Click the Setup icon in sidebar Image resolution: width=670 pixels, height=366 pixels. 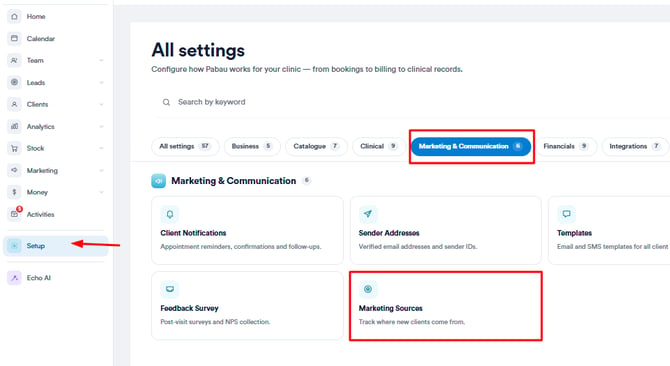click(14, 246)
